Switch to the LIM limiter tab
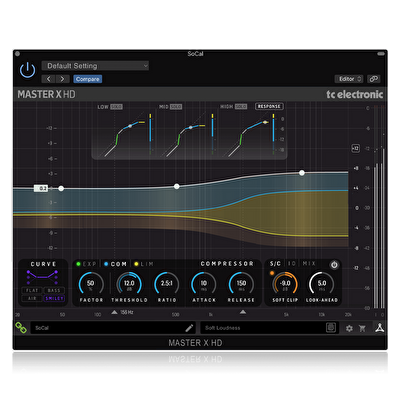This screenshot has height=400, width=400. click(x=144, y=264)
